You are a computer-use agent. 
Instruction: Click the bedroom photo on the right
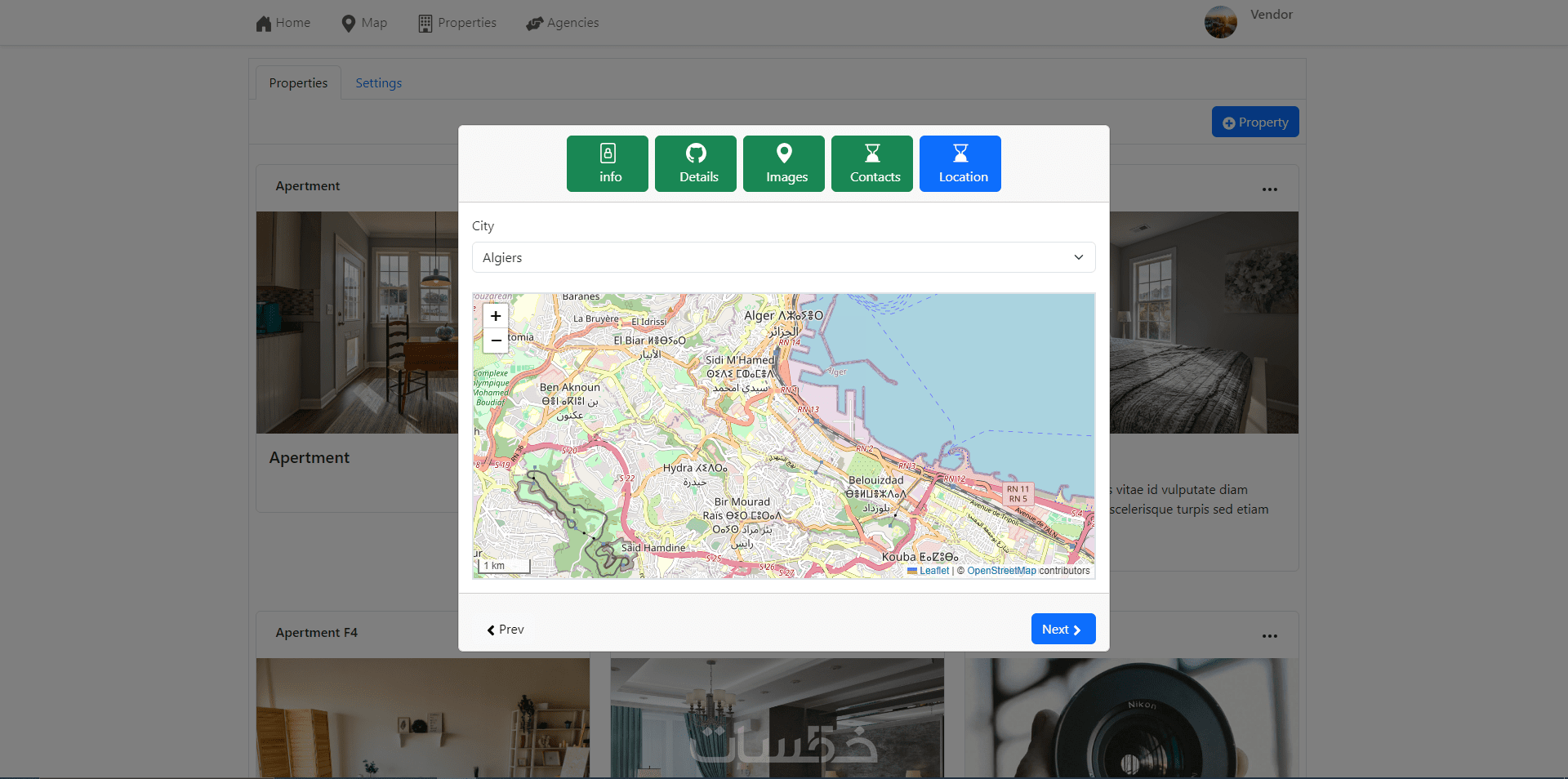pos(1204,323)
